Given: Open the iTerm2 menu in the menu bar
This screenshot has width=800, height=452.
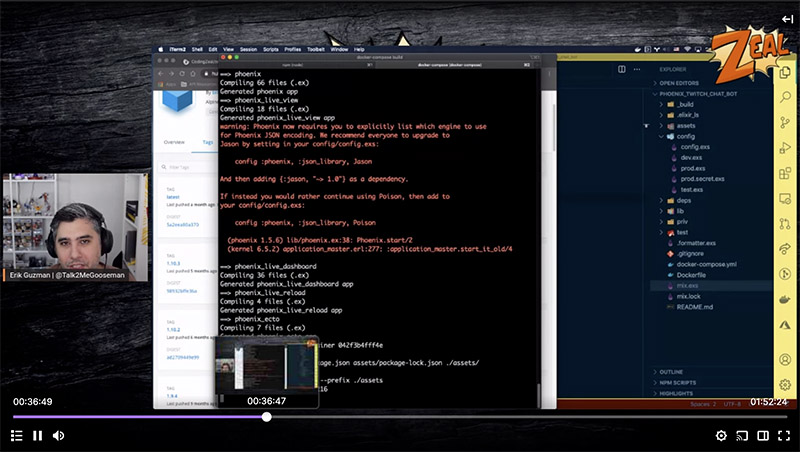Looking at the screenshot, I should [177, 49].
